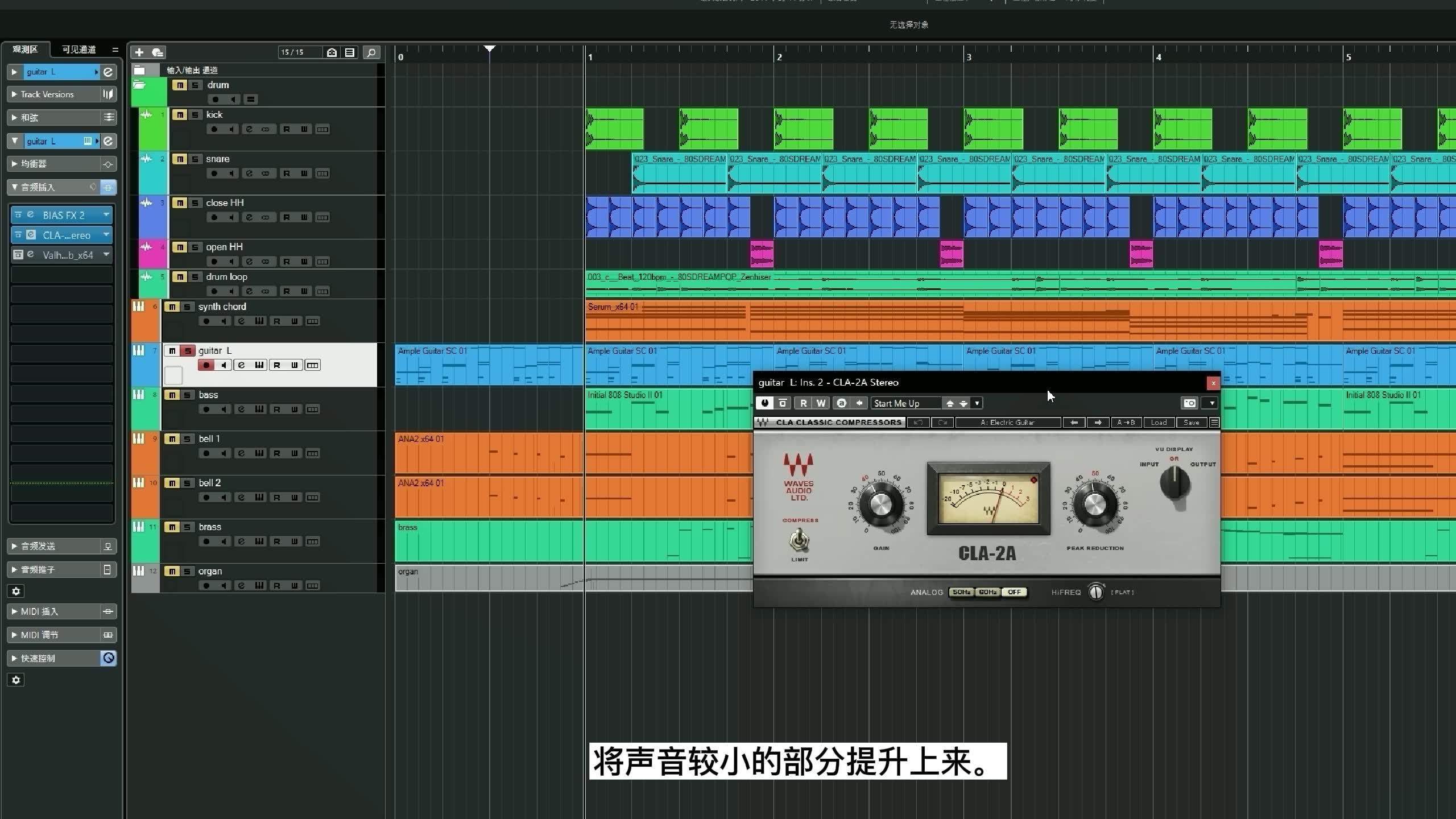This screenshot has height=819, width=1456.
Task: Open plugin snapshot camera icon in CLA-2A window
Action: [1190, 403]
